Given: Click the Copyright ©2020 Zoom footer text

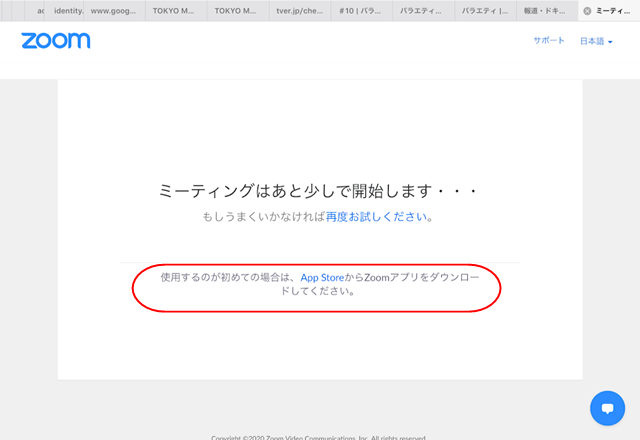Looking at the screenshot, I should pos(318,438).
